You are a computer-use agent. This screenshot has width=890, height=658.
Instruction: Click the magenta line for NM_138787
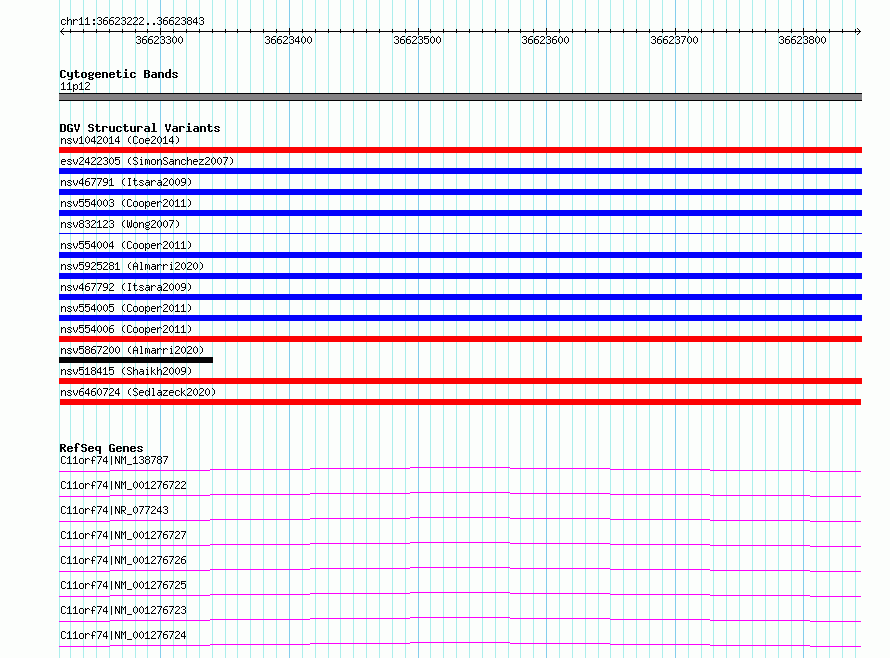[x=460, y=470]
